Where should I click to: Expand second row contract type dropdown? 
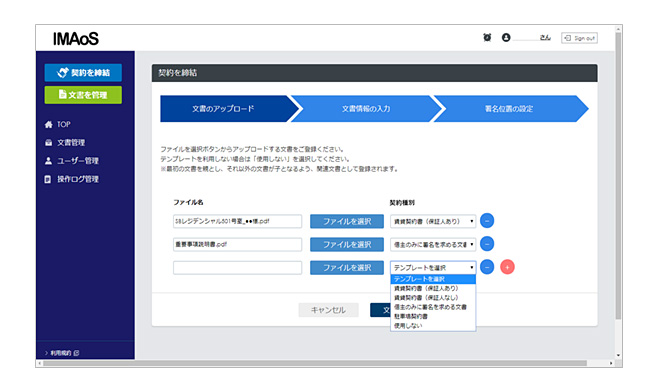[433, 244]
